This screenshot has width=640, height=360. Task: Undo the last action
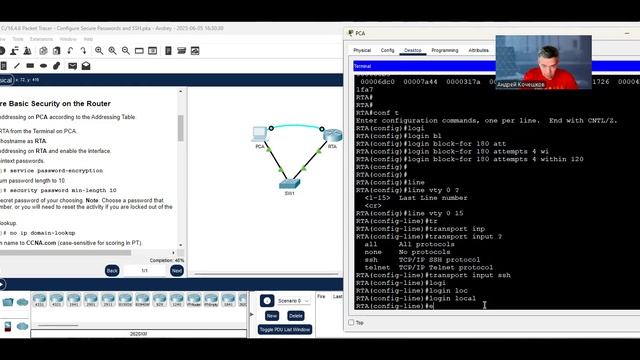coord(70,51)
